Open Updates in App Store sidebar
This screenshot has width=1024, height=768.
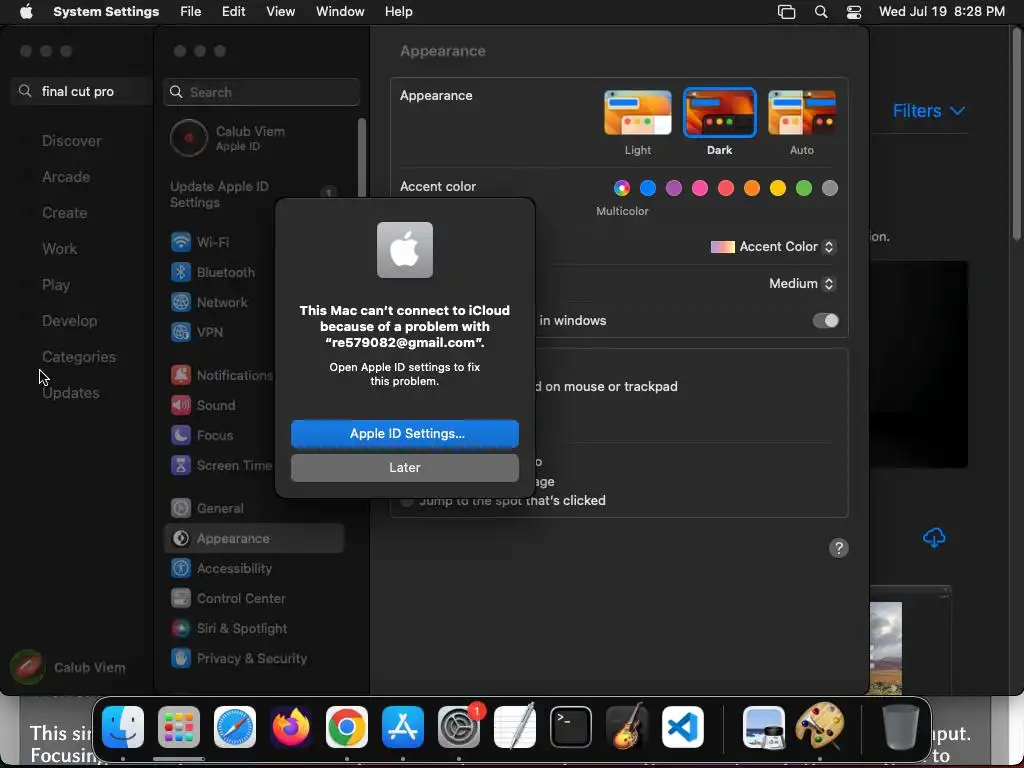(x=71, y=393)
